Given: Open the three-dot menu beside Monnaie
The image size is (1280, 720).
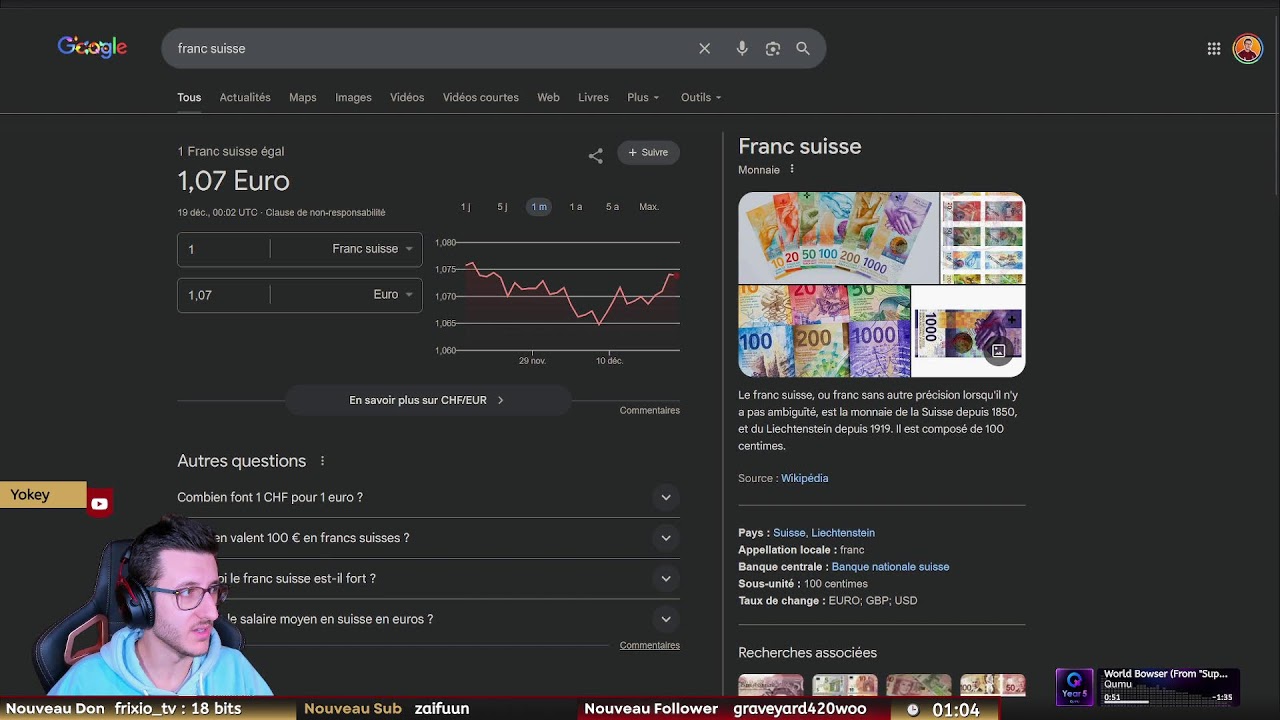Looking at the screenshot, I should coord(792,169).
